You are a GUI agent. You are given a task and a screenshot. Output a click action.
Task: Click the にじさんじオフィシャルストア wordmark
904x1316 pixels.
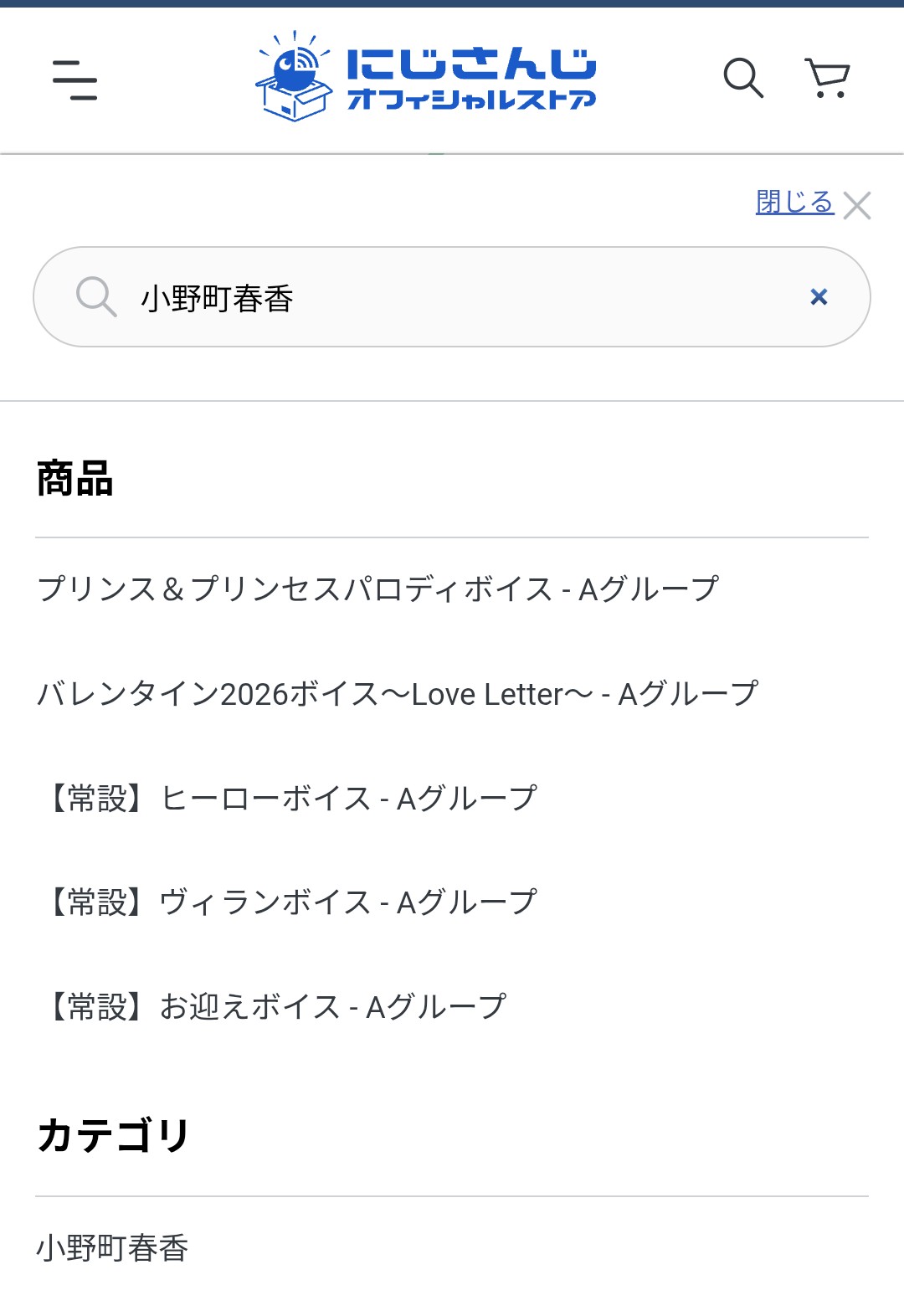[x=471, y=80]
